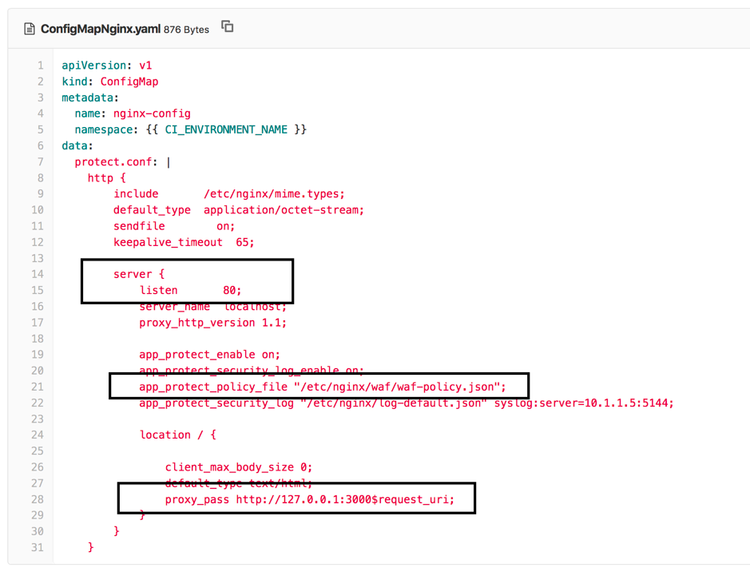Click the 'keepalive_timeout 65;' line
Viewport: 750px width, 572px height.
tap(184, 242)
